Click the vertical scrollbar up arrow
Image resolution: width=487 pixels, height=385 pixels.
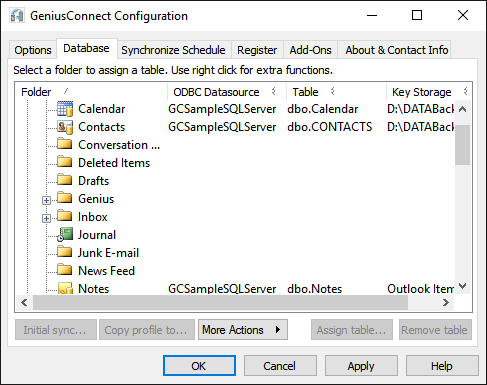click(x=463, y=109)
